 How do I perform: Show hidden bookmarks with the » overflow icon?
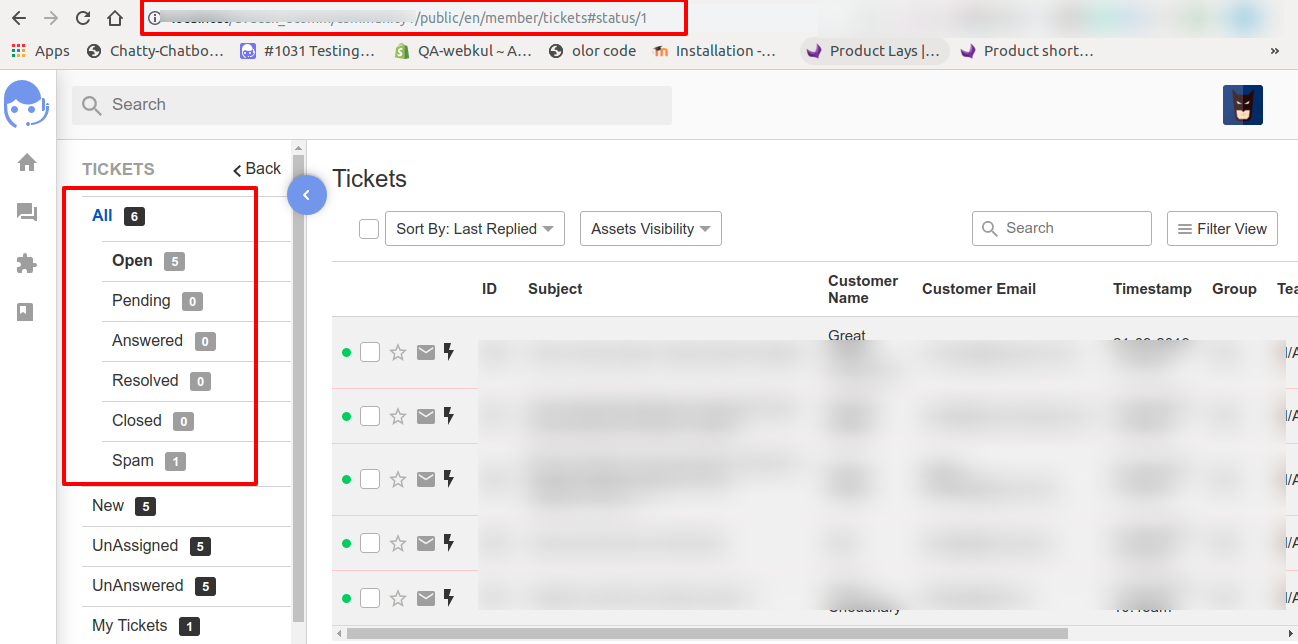click(1274, 51)
